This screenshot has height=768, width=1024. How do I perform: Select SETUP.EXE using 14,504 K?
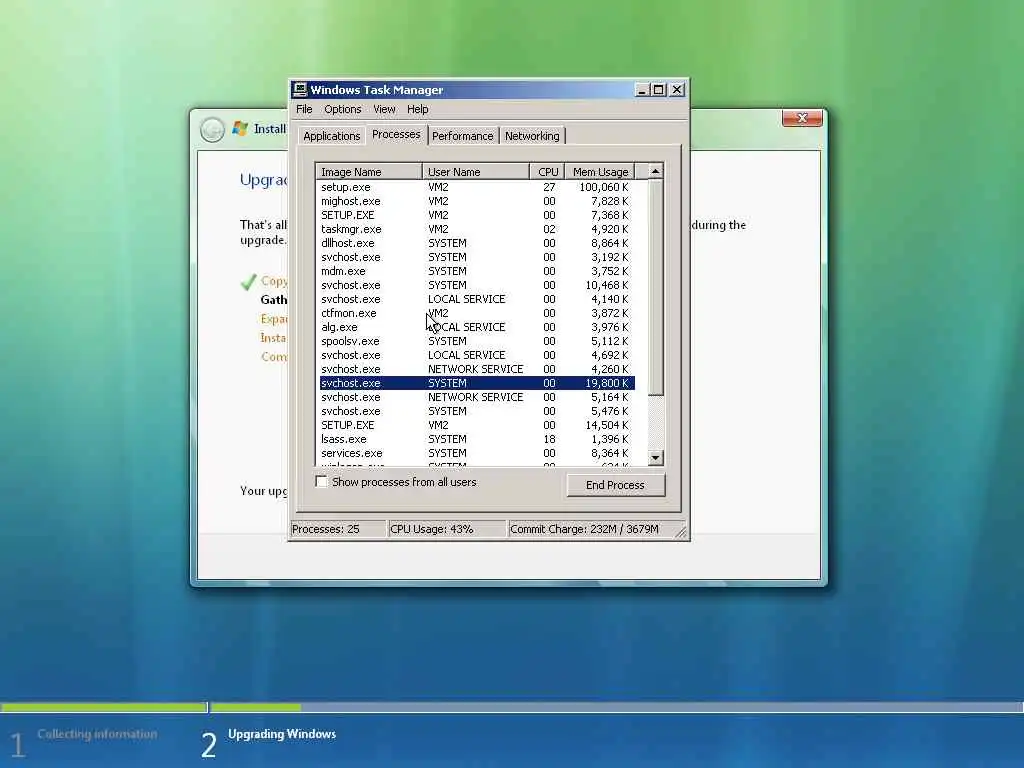point(477,425)
